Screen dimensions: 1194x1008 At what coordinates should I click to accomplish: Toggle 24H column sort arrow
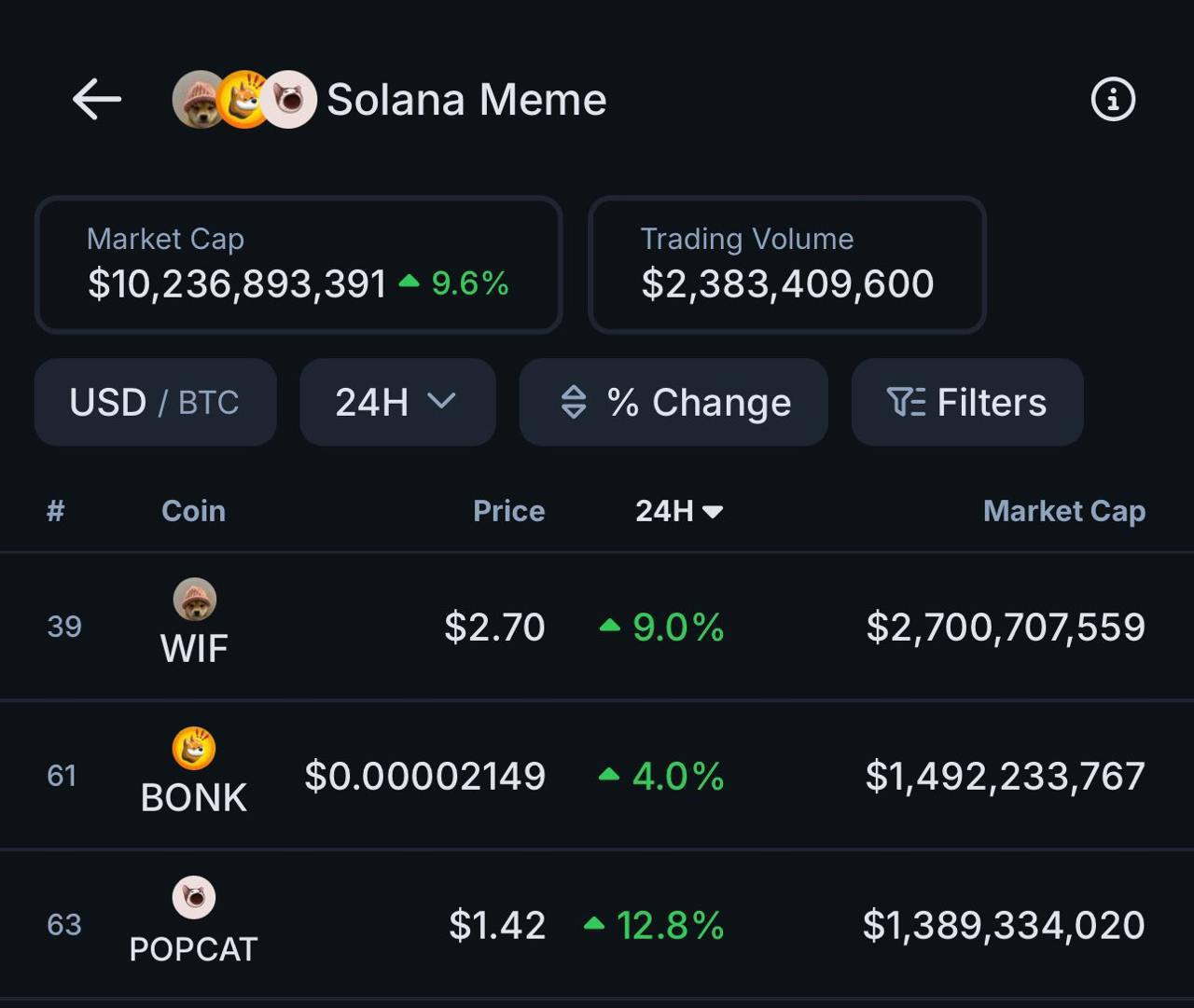pyautogui.click(x=714, y=512)
